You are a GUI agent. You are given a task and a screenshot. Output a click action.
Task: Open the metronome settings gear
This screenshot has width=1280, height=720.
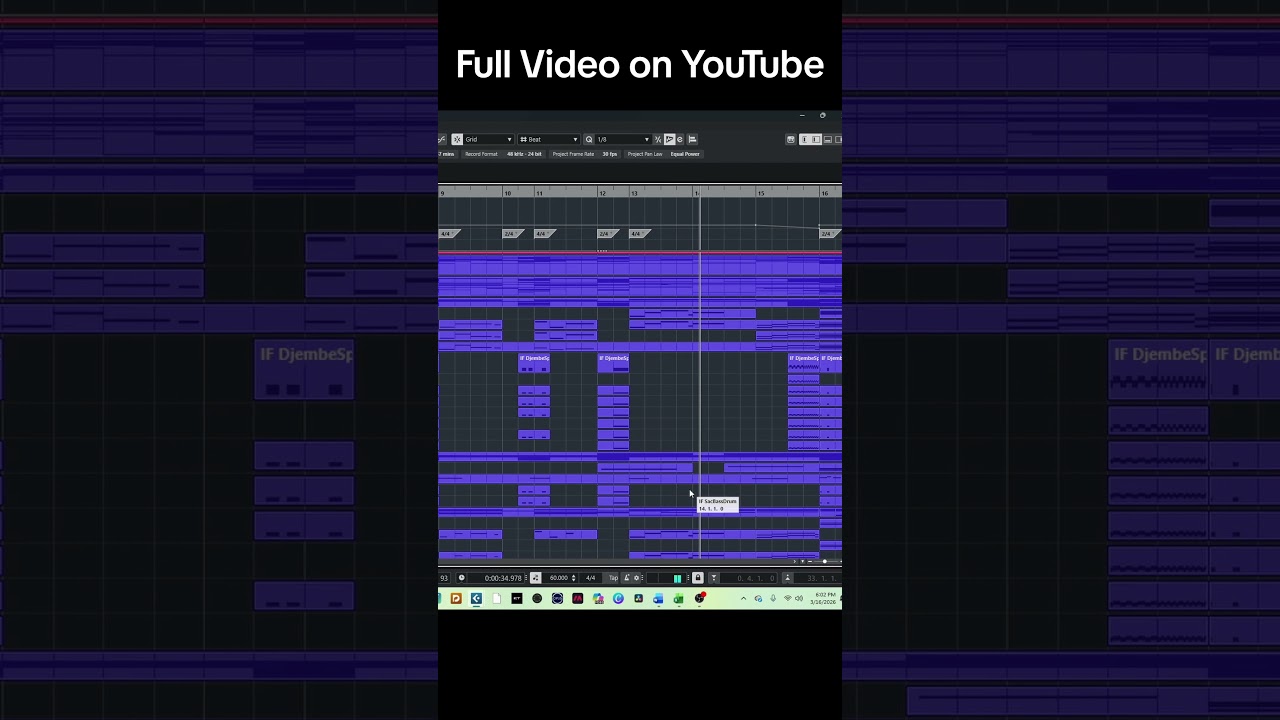click(636, 578)
